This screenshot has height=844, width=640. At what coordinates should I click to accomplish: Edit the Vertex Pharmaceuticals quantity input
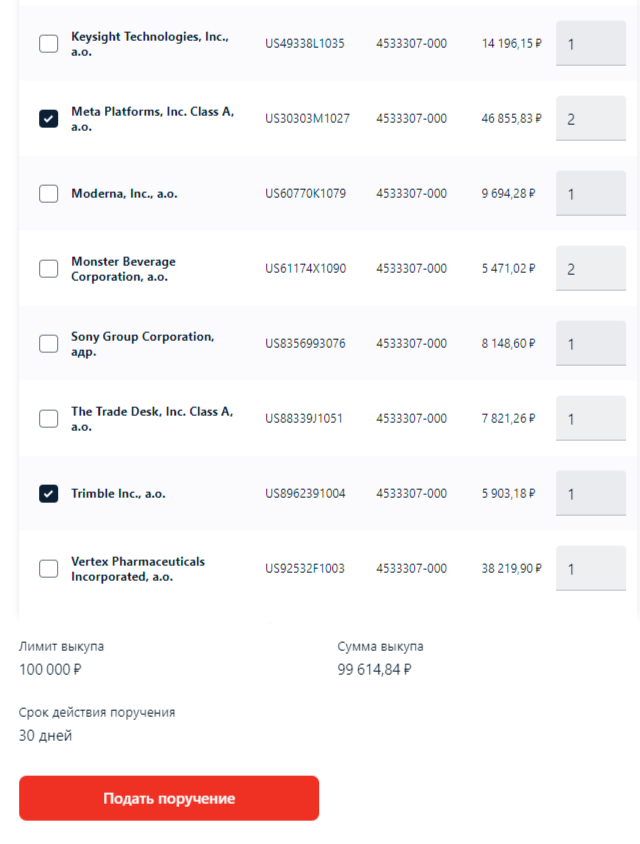click(x=590, y=569)
